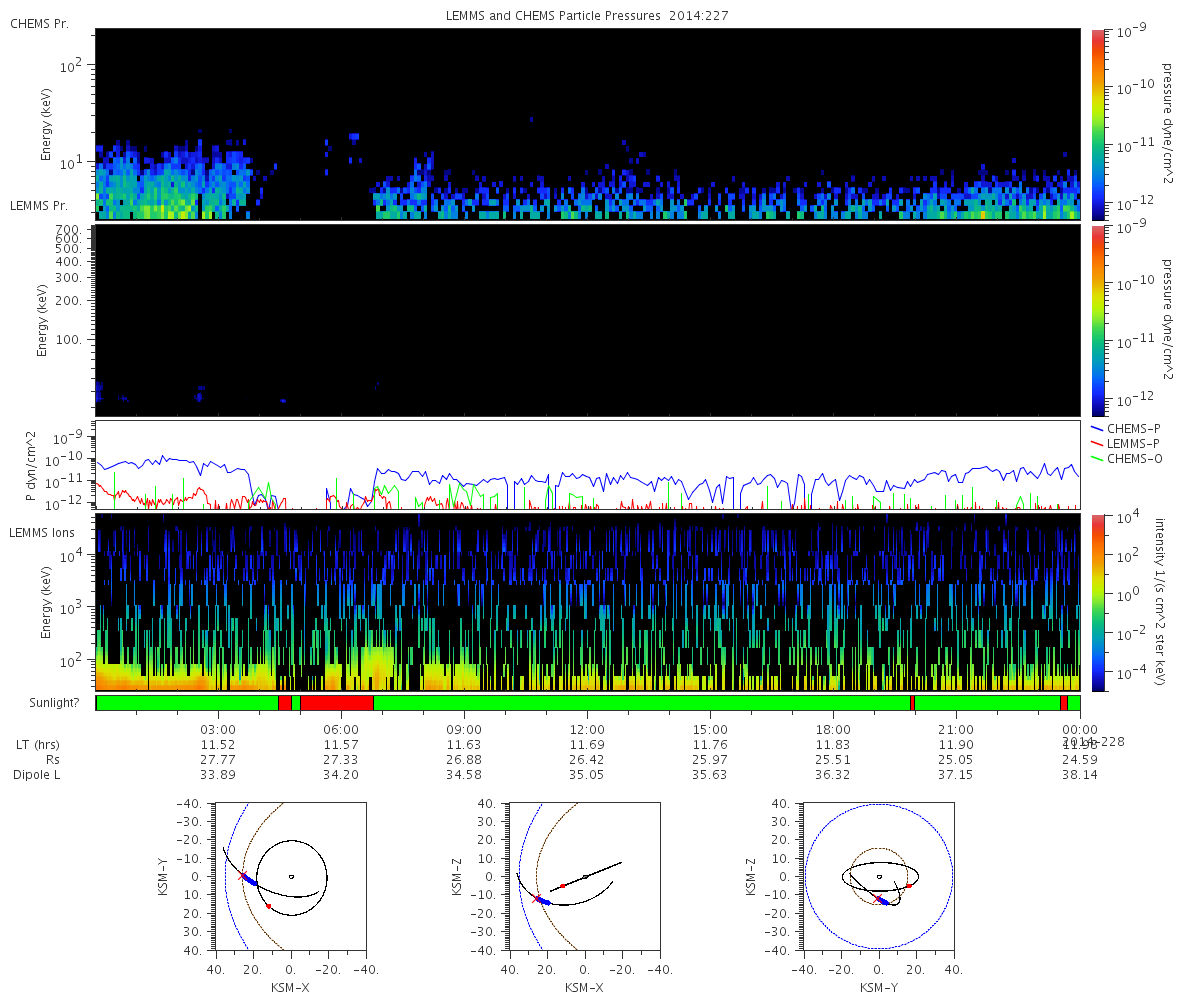
Task: Open the KSM-X versus KSM-Y orbit plot
Action: point(290,877)
